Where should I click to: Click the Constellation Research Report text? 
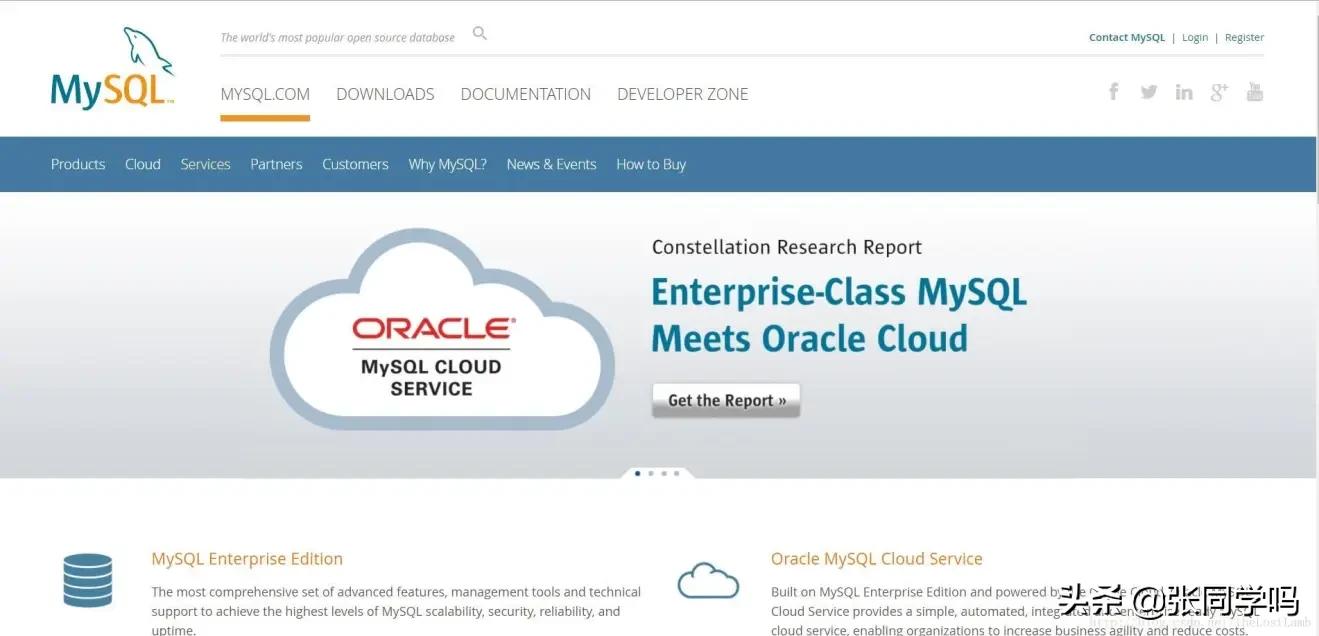click(787, 247)
